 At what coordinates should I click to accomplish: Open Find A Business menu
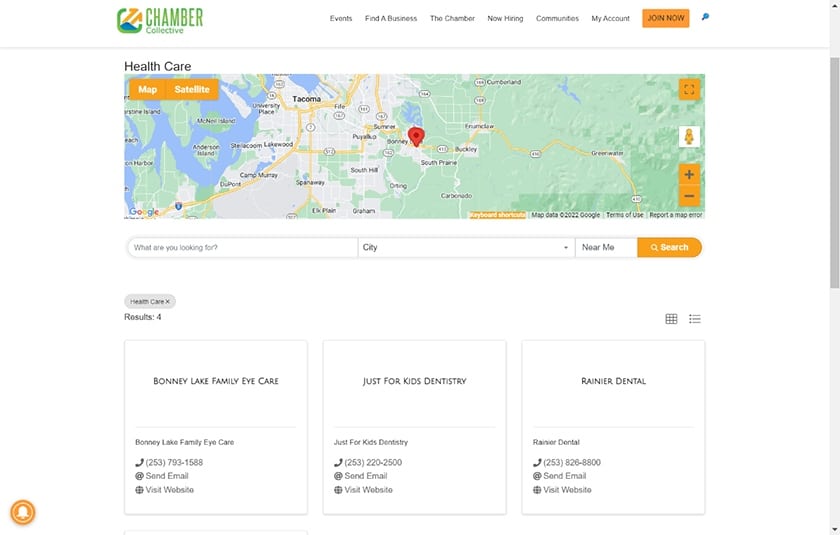[391, 18]
